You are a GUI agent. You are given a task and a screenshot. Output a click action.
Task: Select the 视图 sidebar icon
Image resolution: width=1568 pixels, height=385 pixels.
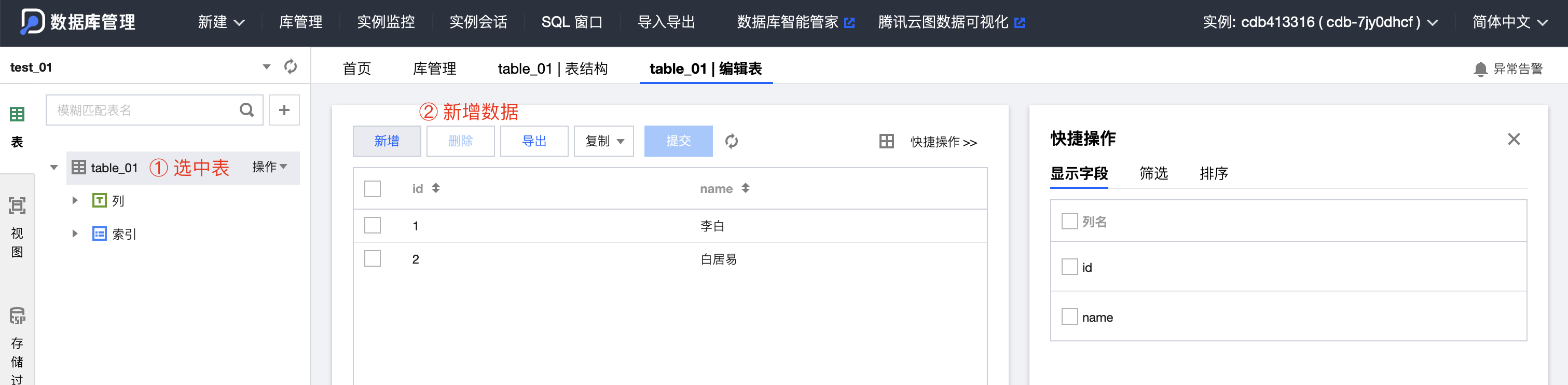pyautogui.click(x=17, y=206)
